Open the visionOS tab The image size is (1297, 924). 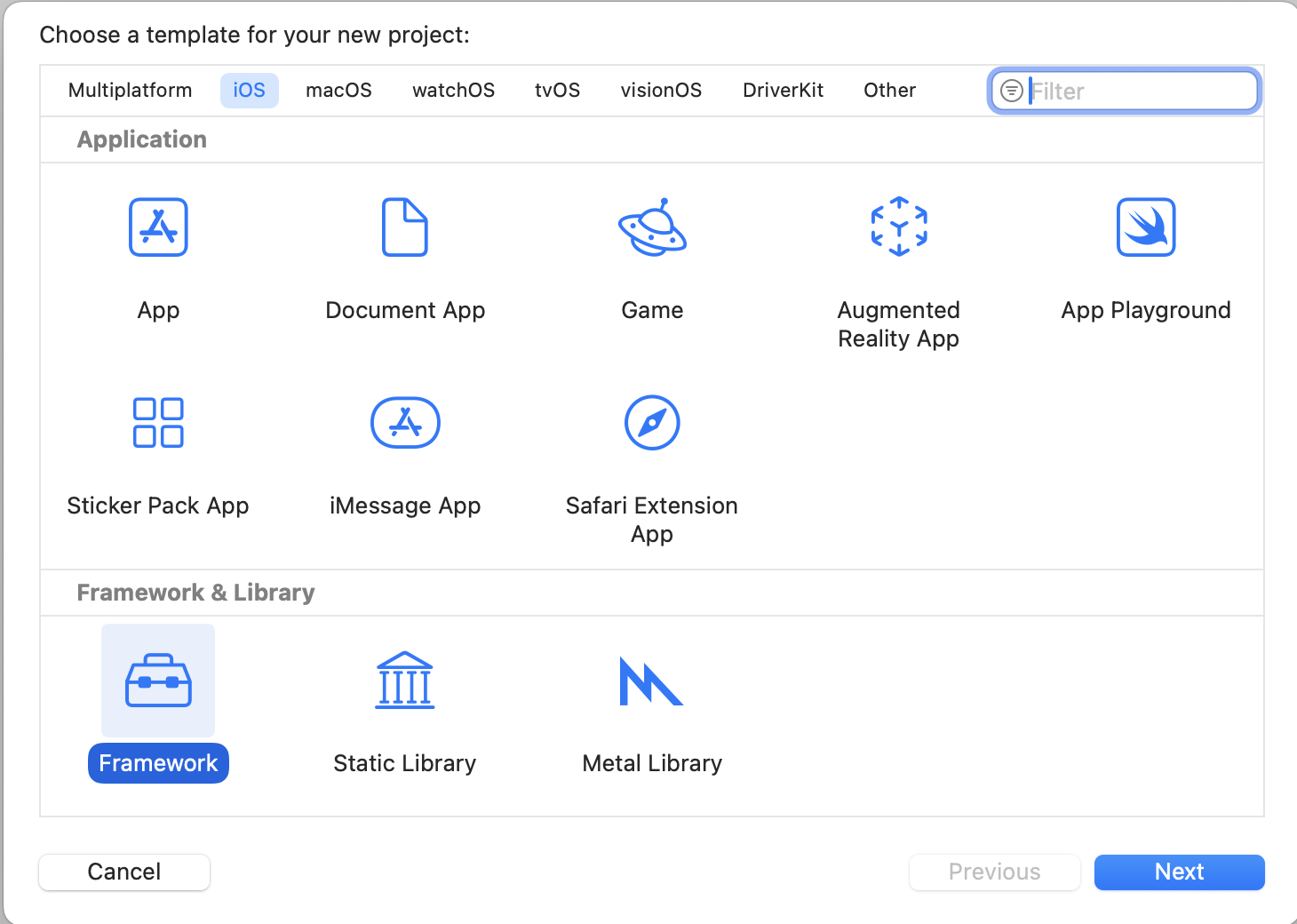662,91
